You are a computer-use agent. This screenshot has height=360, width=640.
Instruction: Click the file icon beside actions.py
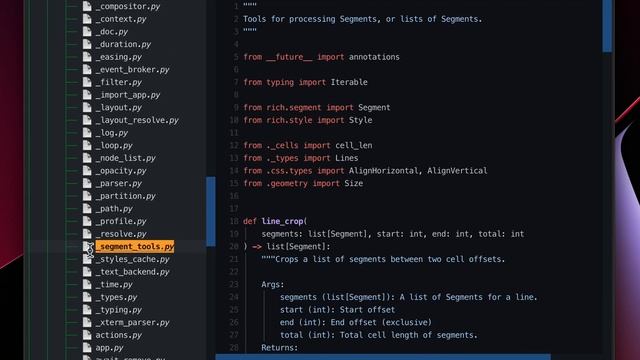(x=87, y=335)
